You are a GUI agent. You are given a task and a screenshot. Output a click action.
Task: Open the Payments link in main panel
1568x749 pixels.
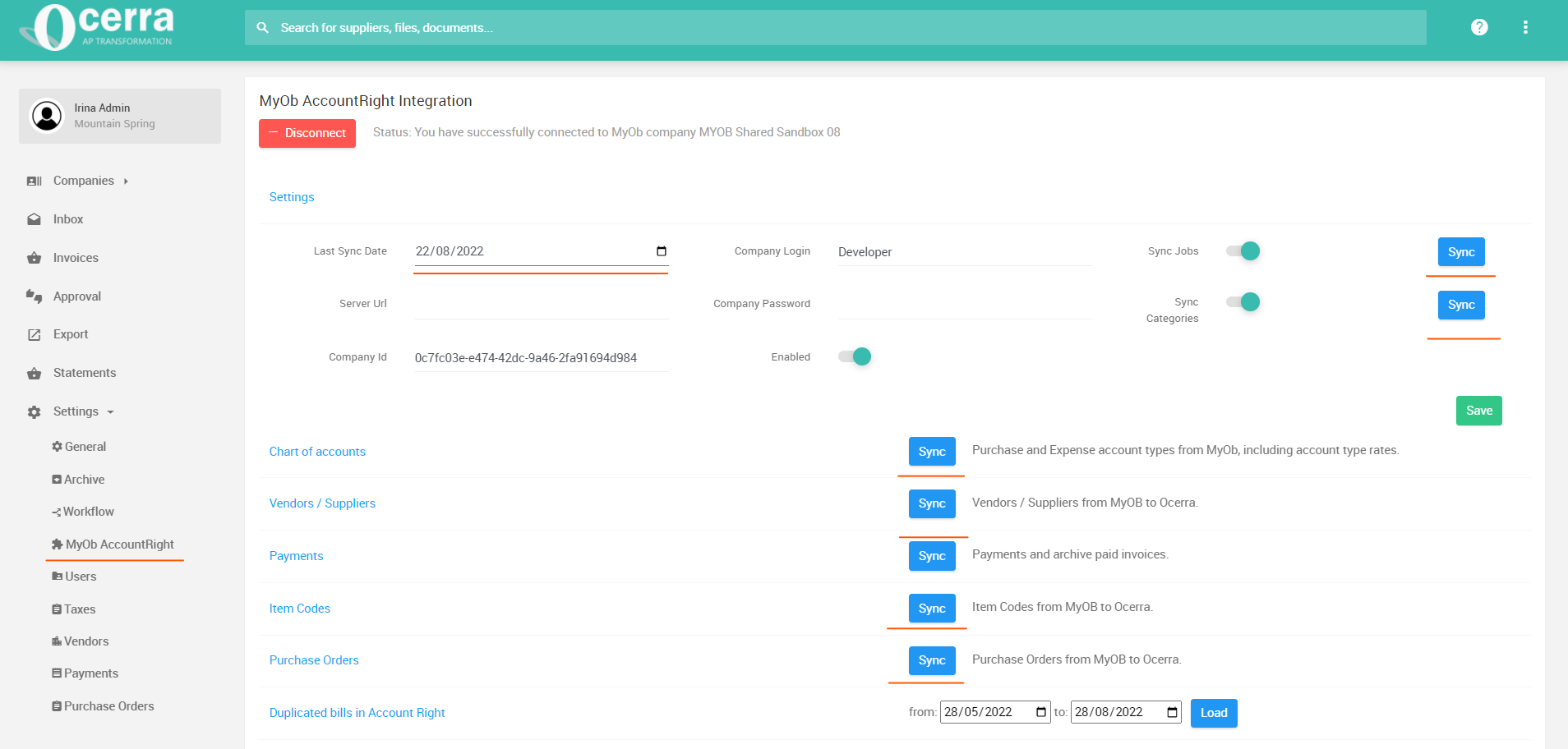tap(296, 556)
